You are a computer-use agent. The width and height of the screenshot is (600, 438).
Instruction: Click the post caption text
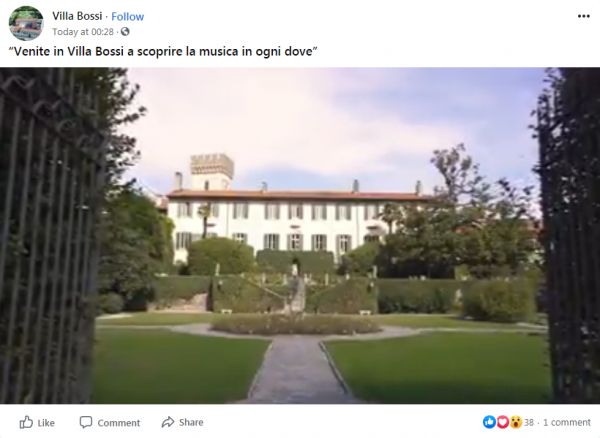point(163,51)
